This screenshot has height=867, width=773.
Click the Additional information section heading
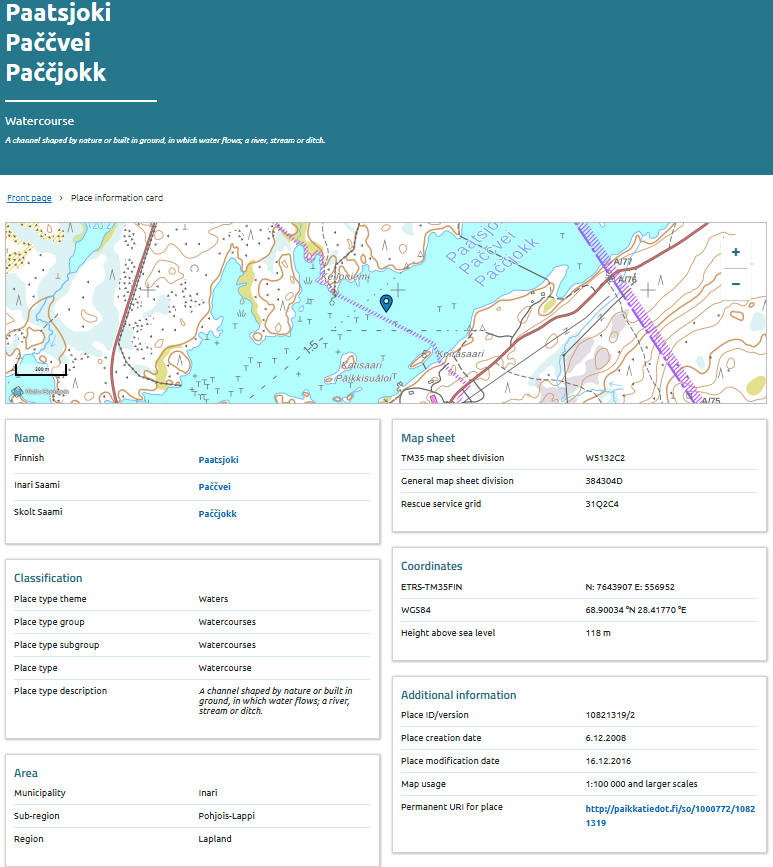click(x=458, y=696)
